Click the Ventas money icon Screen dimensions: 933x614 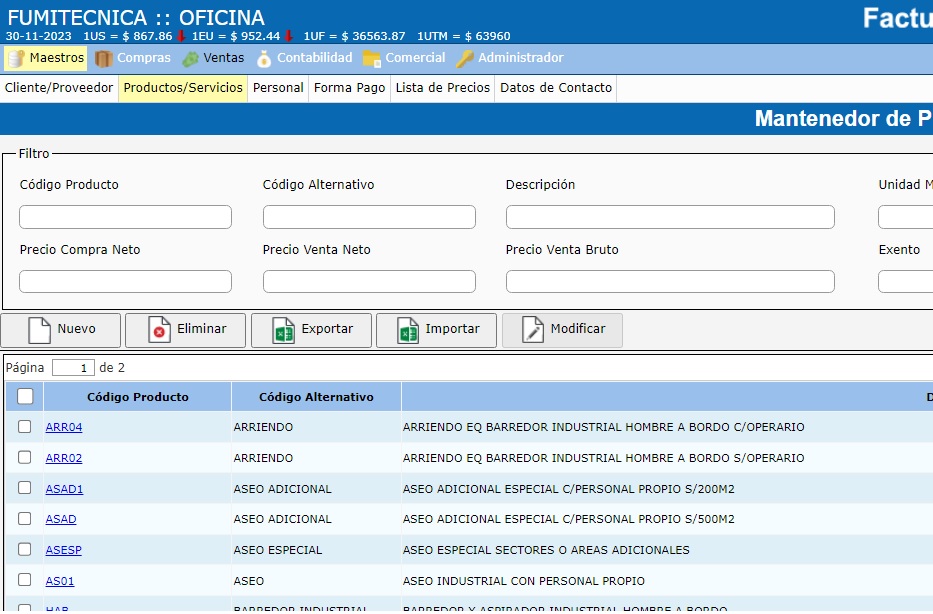(190, 59)
